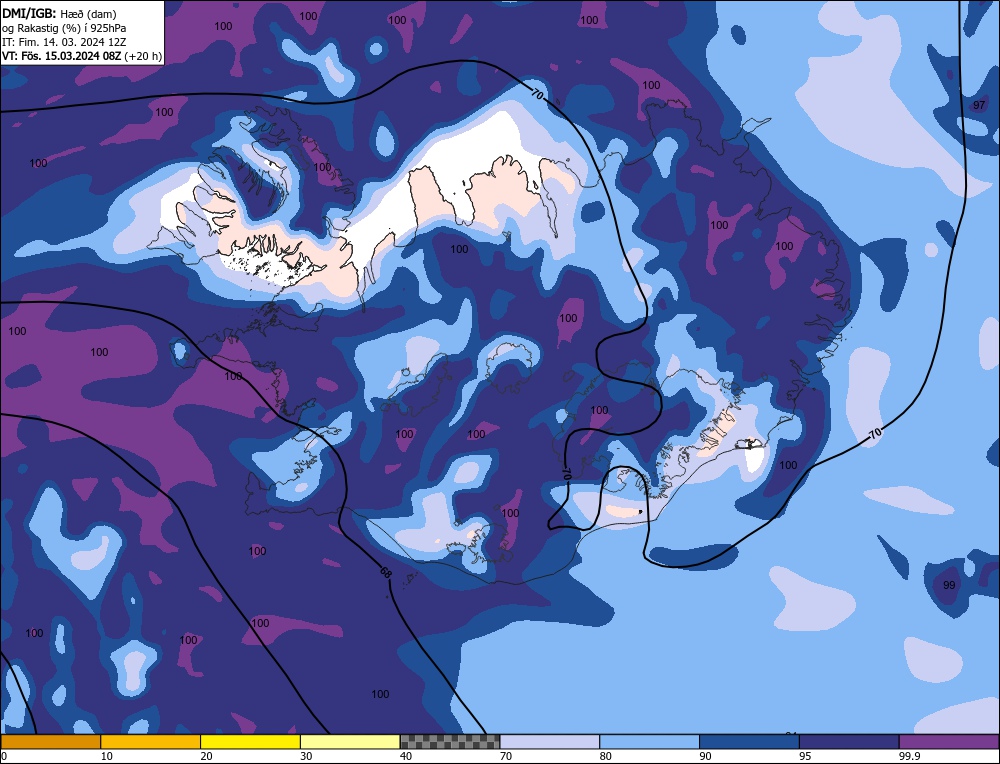1000x764 pixels.
Task: Click the bright yellow 20–30 legend swatch
Action: 250,742
